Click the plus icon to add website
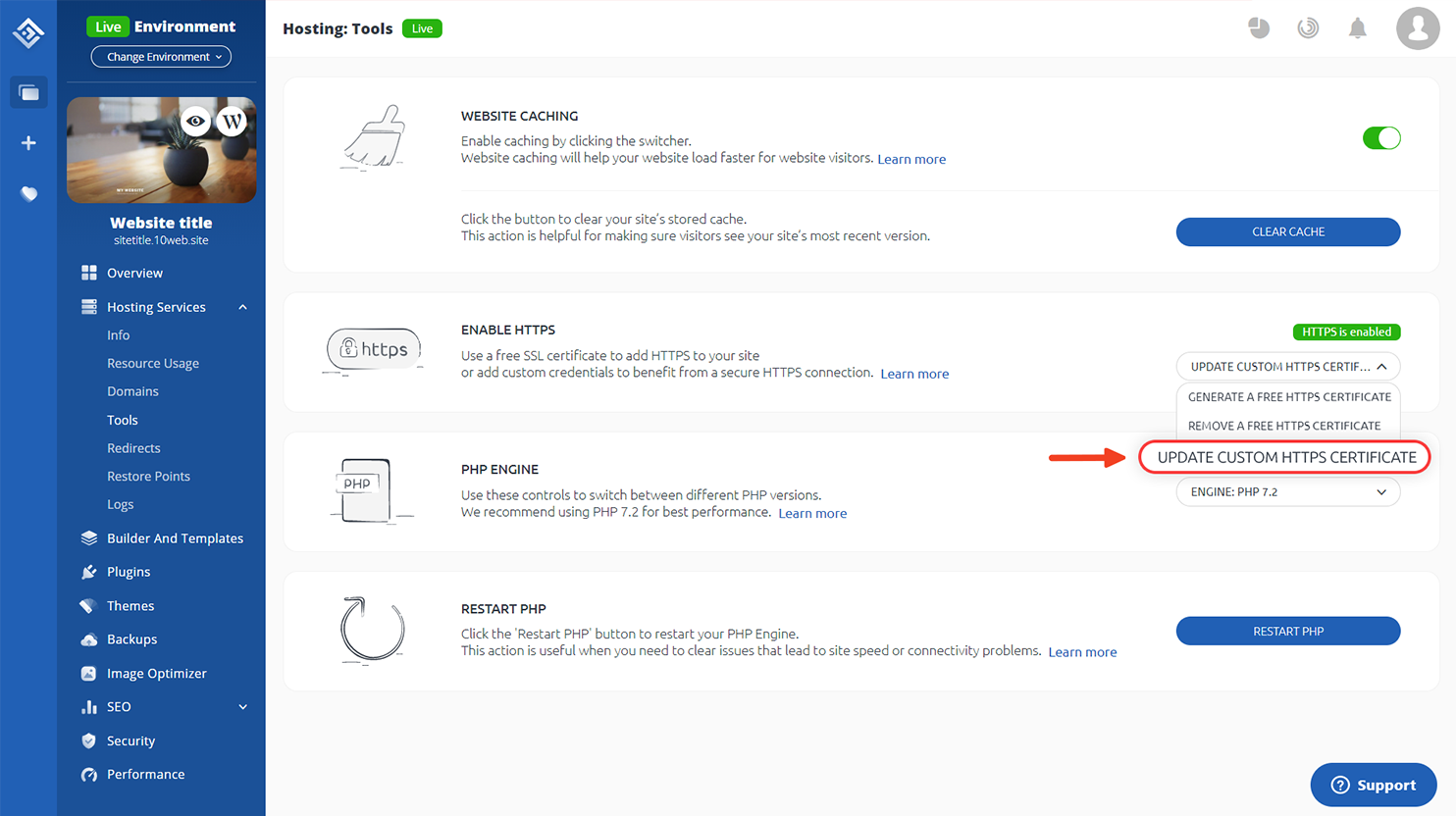Viewport: 1456px width, 816px height. (x=28, y=143)
